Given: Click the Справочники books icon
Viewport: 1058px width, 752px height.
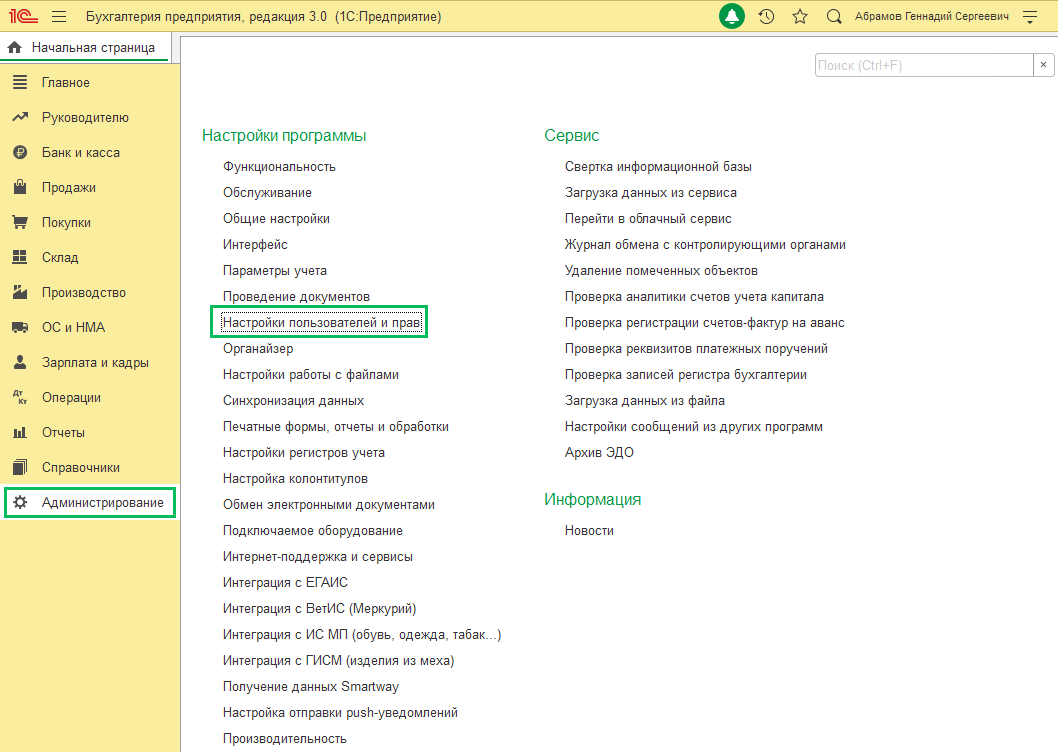Looking at the screenshot, I should (20, 467).
